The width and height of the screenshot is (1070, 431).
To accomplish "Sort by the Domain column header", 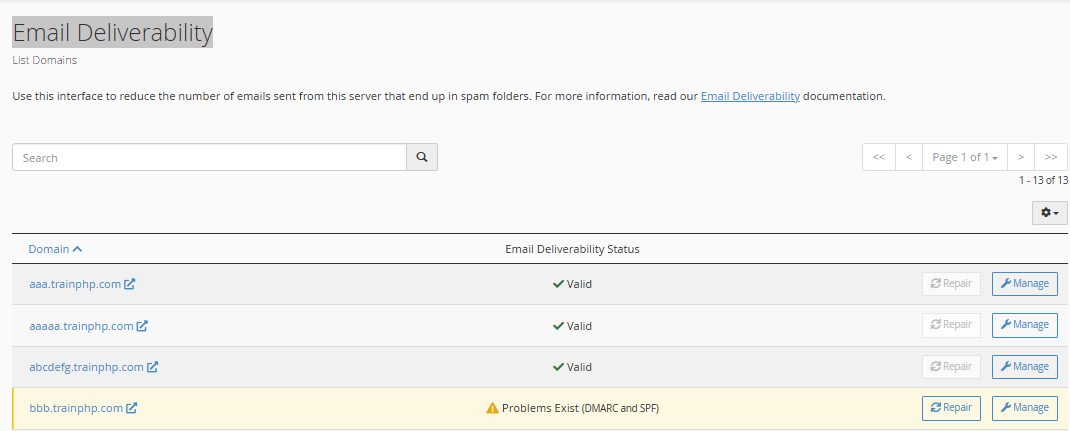I will point(55,249).
